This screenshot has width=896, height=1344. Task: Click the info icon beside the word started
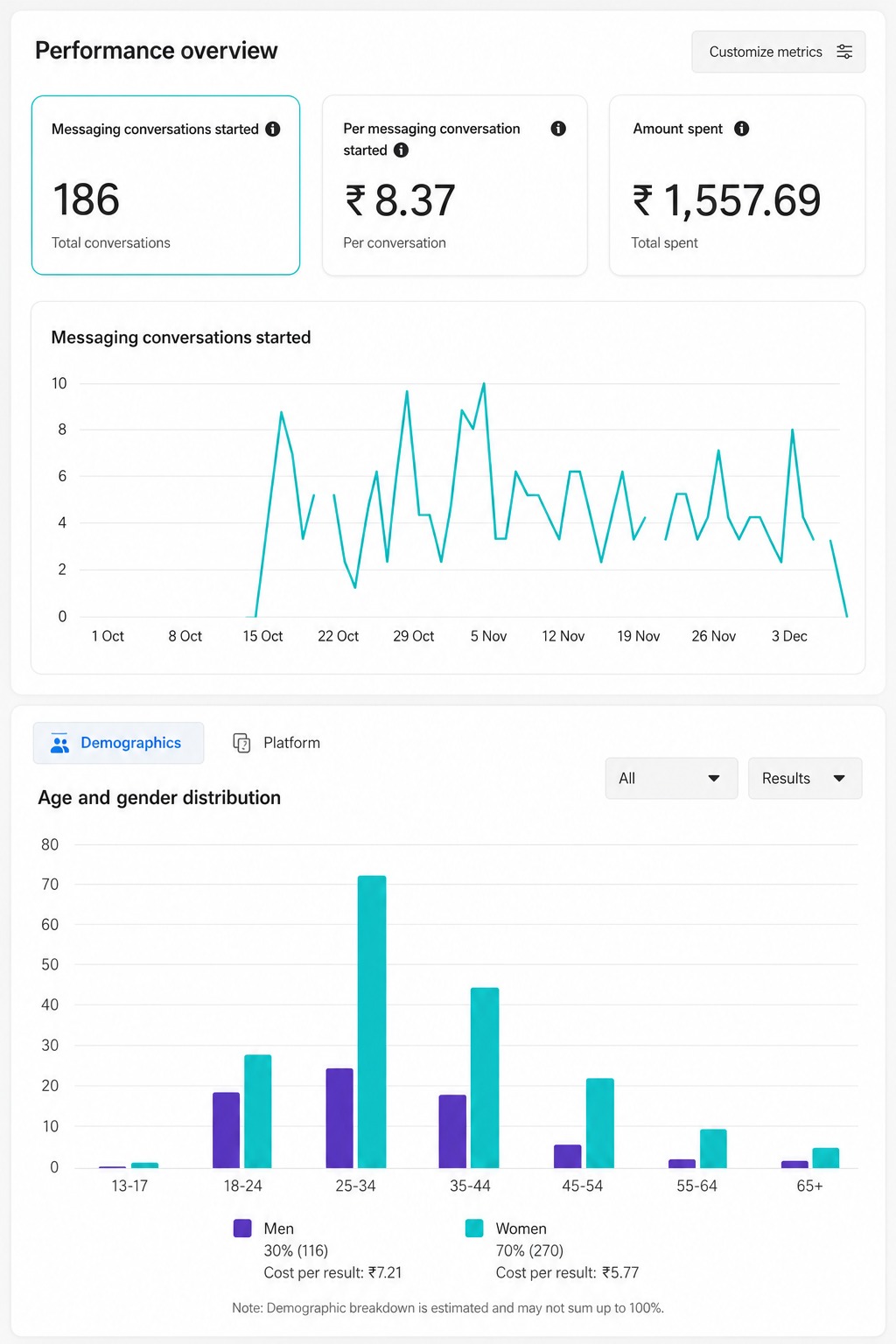click(401, 150)
